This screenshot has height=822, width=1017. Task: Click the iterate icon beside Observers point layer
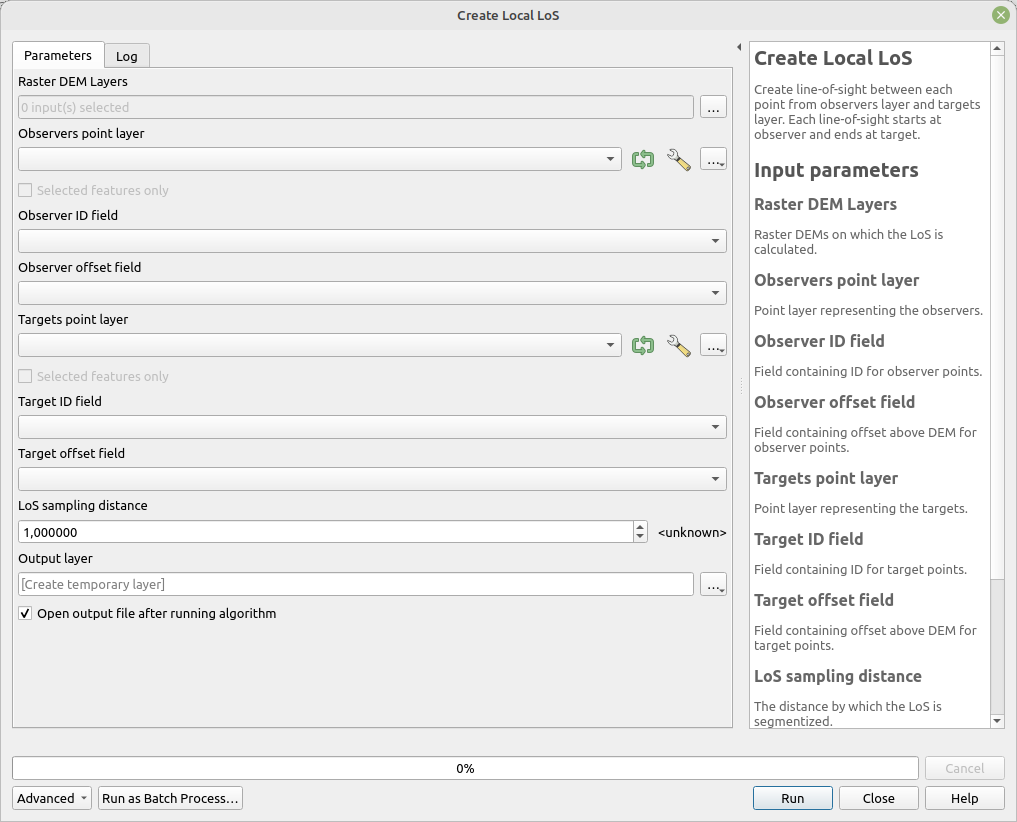click(x=643, y=159)
